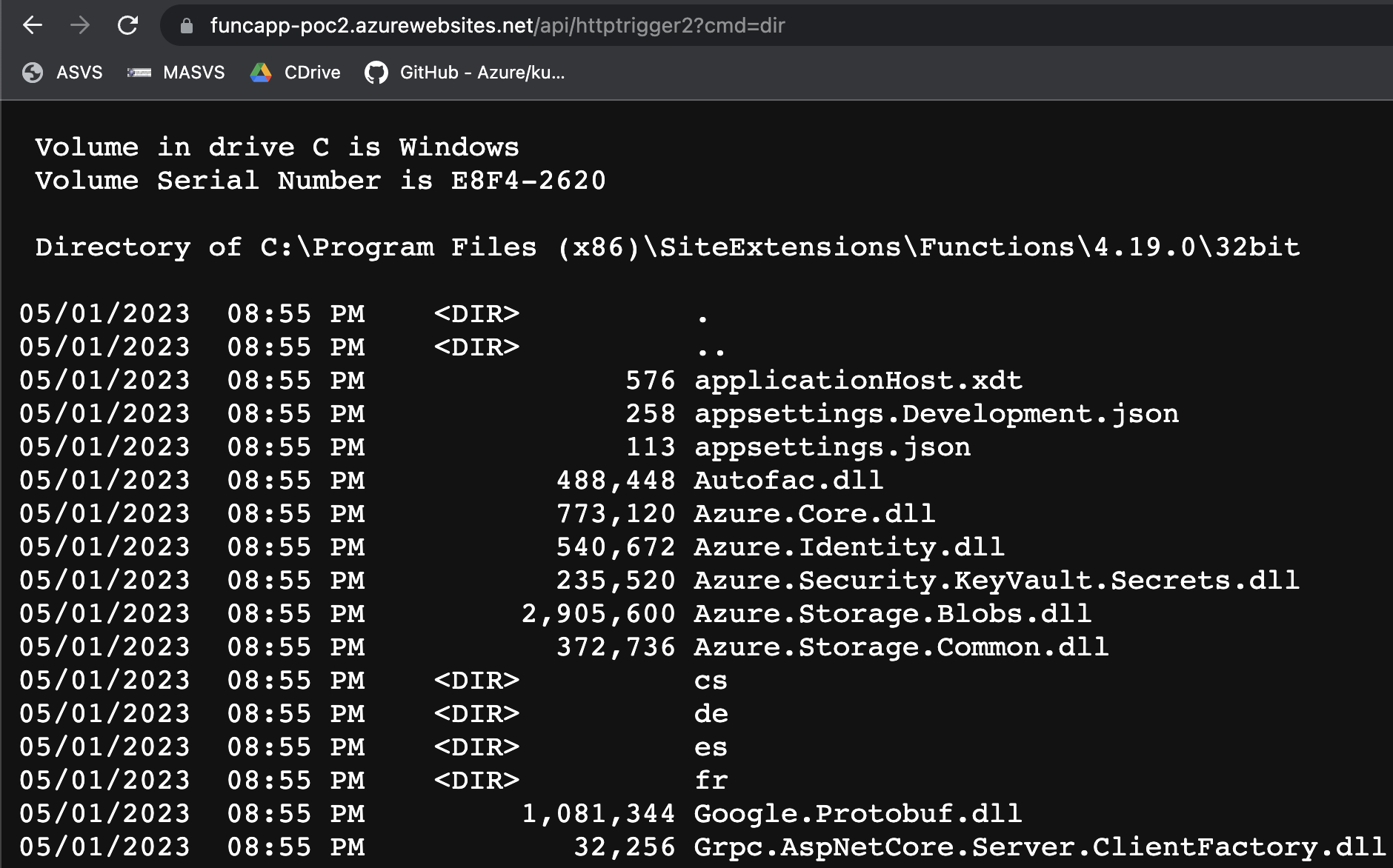Click the MASVS bookmark favicon
The image size is (1393, 868).
pos(139,73)
